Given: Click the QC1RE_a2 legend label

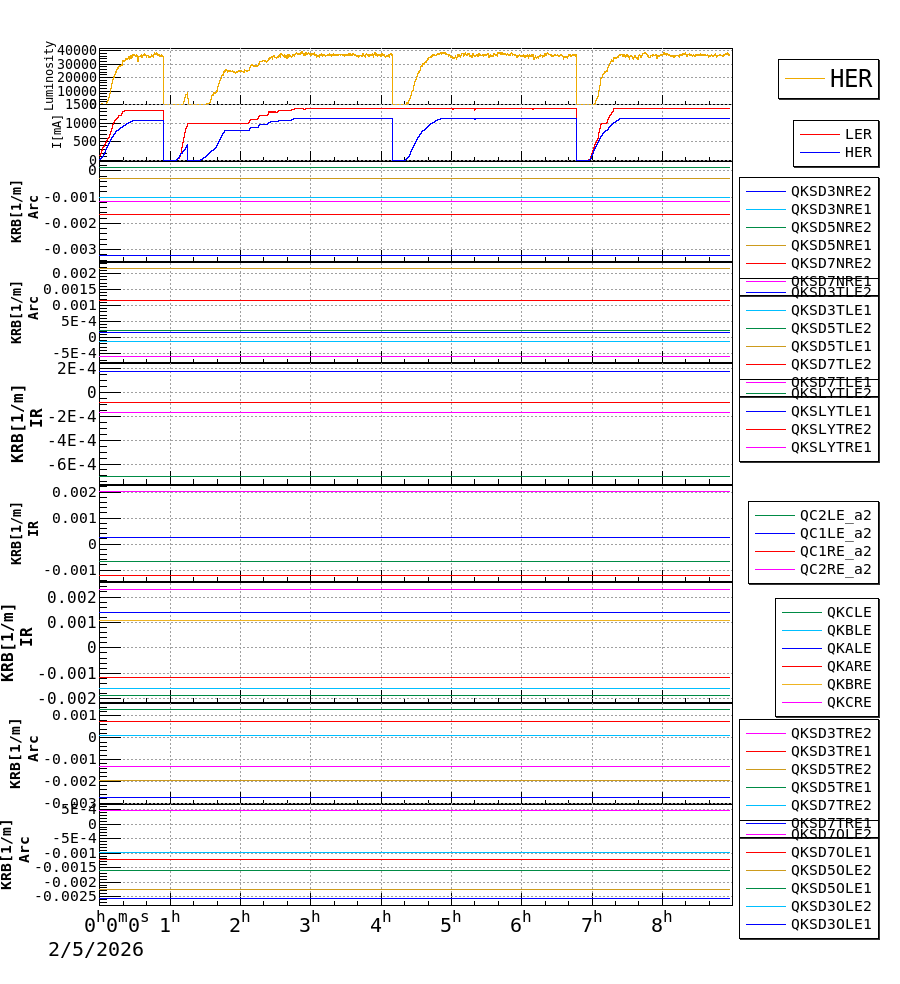Looking at the screenshot, I should pyautogui.click(x=835, y=552).
